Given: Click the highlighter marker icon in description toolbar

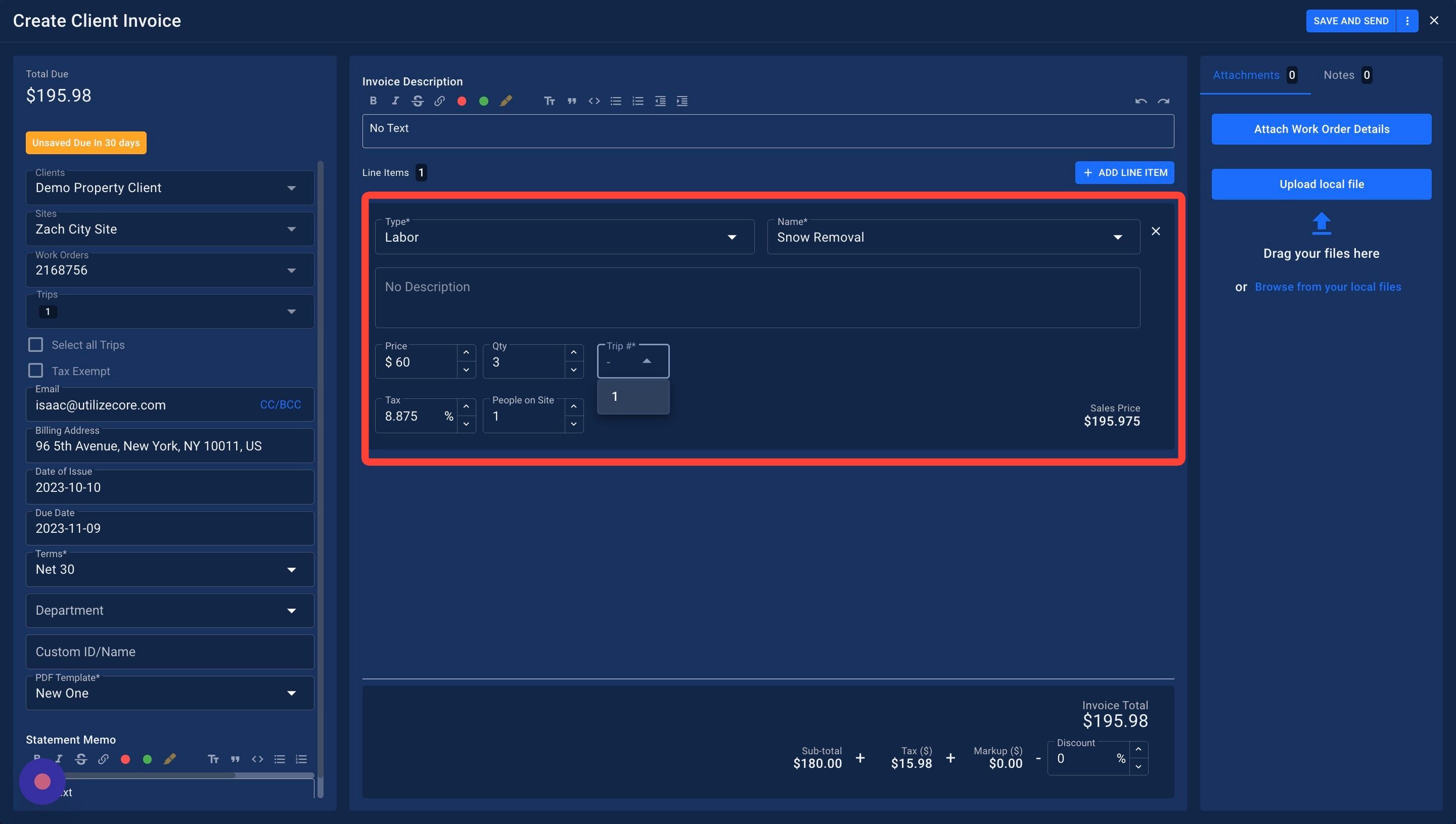Looking at the screenshot, I should pyautogui.click(x=506, y=101).
